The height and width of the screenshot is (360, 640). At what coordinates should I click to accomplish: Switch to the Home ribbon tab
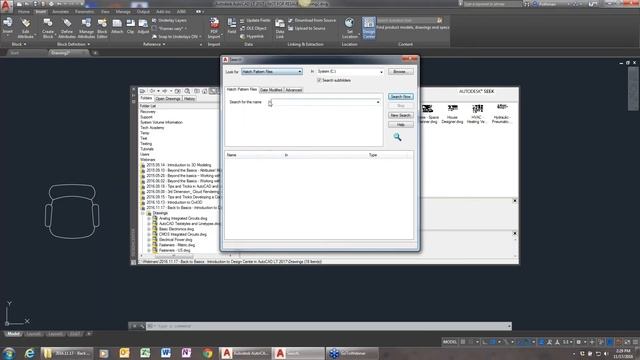(24, 12)
